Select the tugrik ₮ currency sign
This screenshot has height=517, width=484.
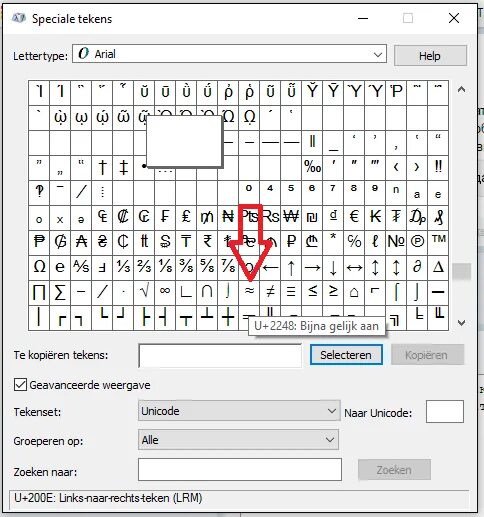396,217
